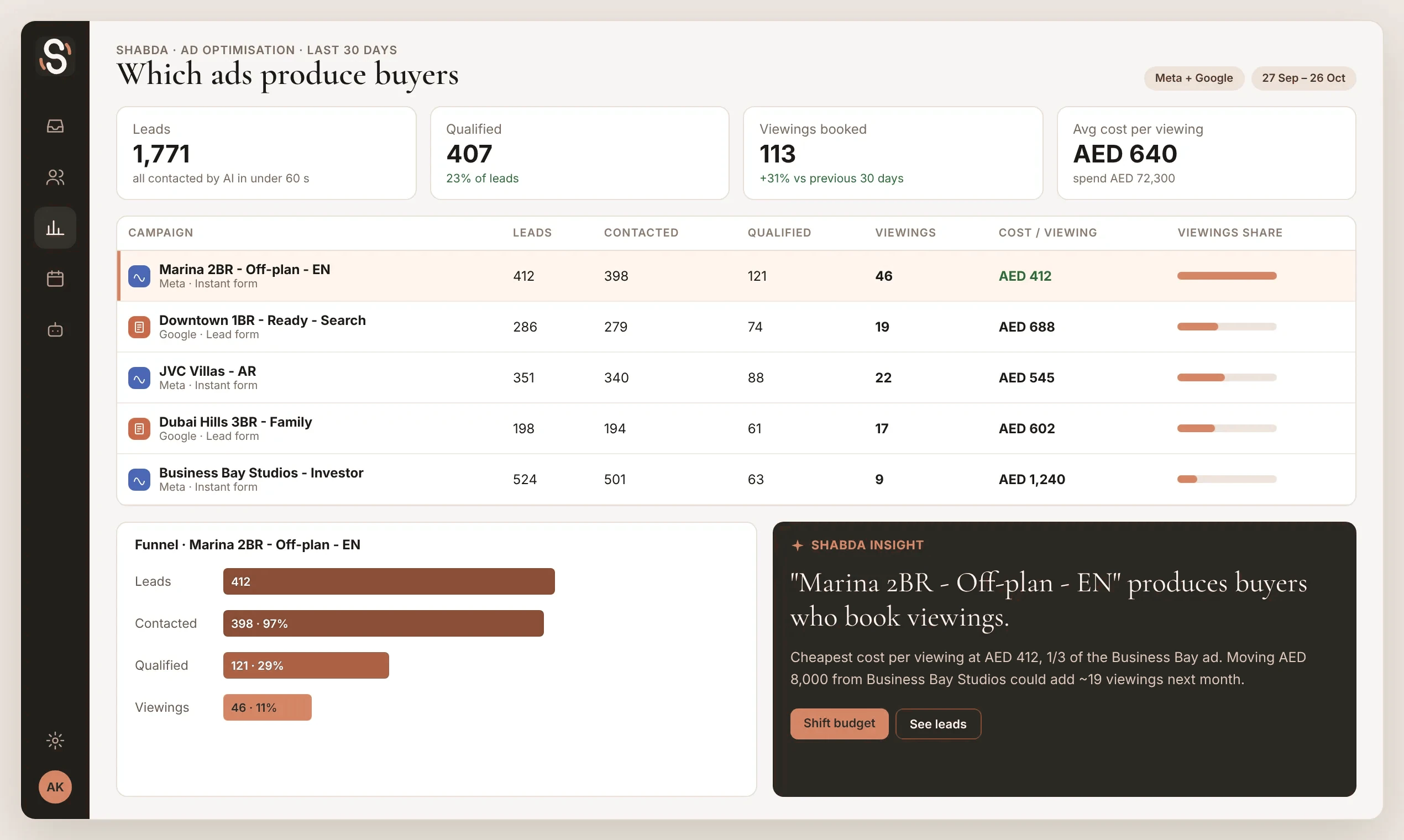Select Downtown 1BR - Ready - Search name

(x=263, y=321)
